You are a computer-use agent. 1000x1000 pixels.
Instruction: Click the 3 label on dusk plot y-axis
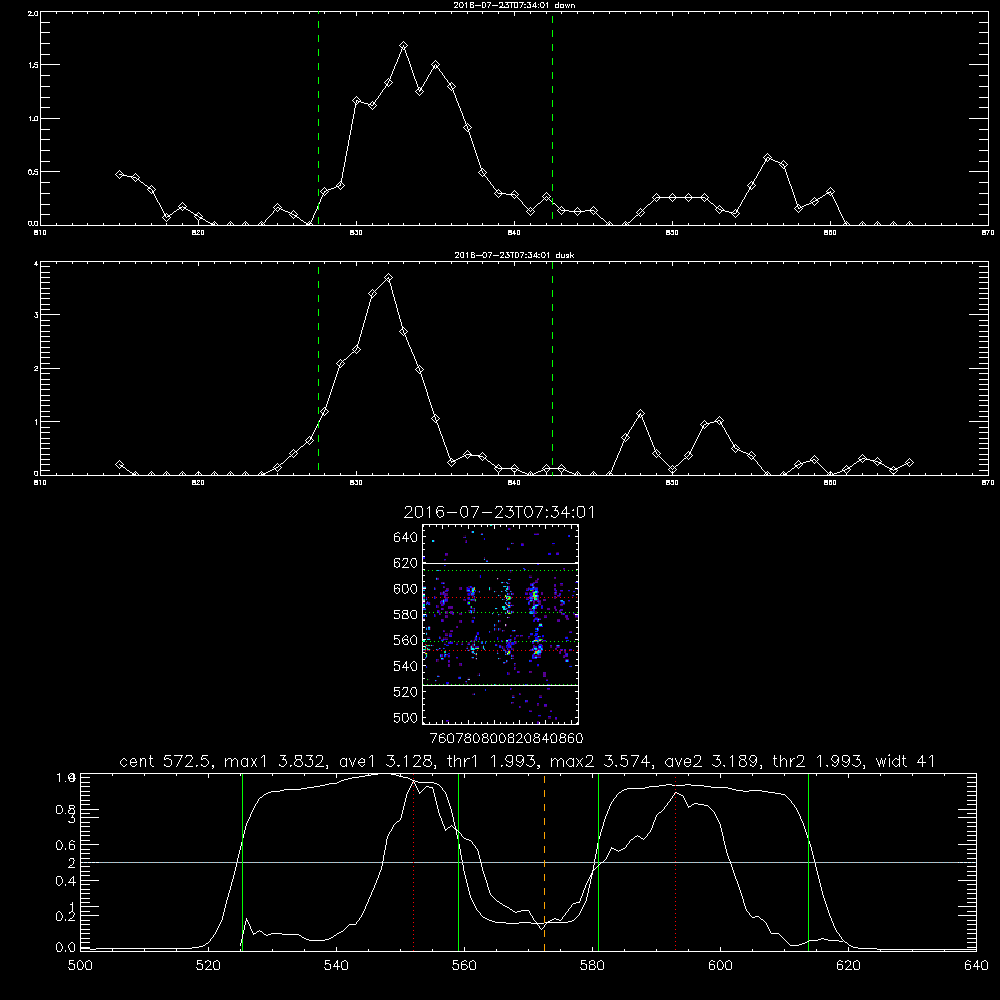pos(36,315)
